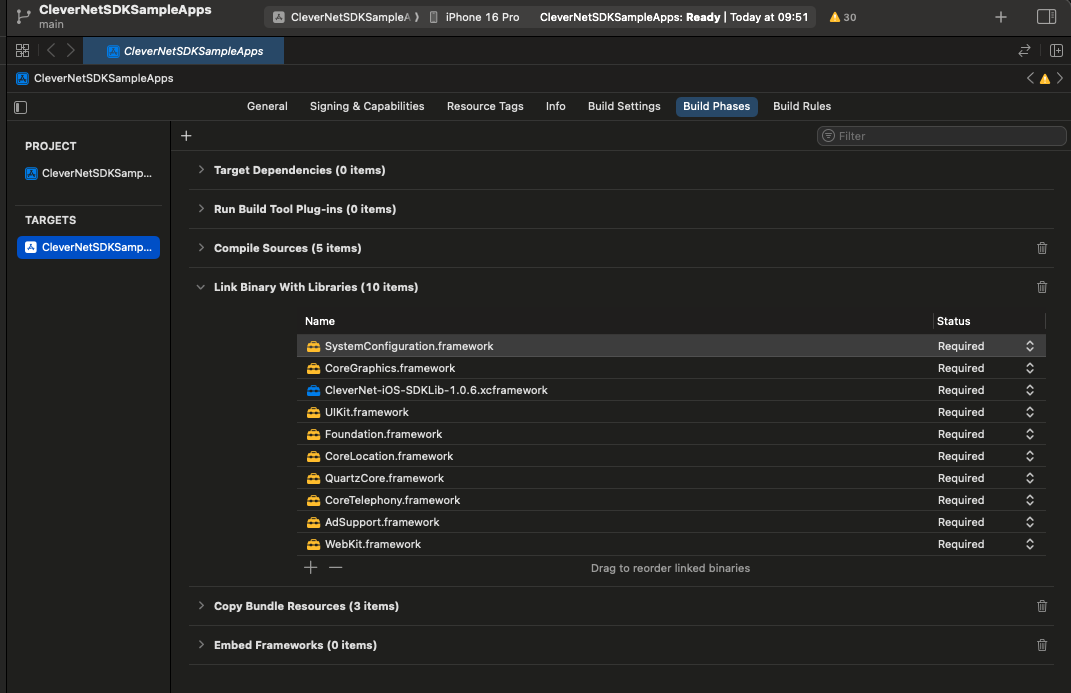Click the project icon in the jump bar
This screenshot has width=1071, height=693.
[23, 79]
